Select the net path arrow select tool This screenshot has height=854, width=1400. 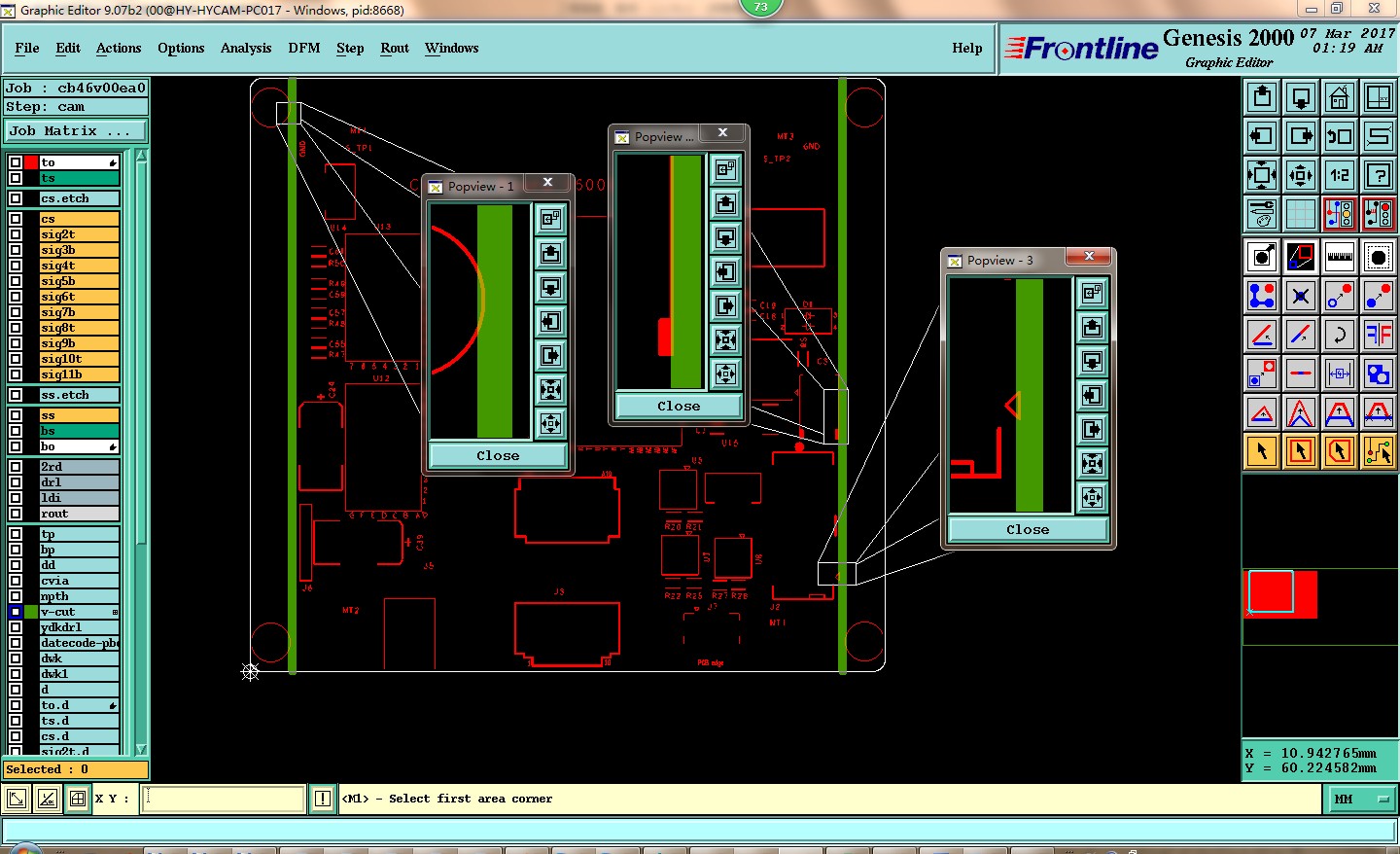coord(1379,451)
